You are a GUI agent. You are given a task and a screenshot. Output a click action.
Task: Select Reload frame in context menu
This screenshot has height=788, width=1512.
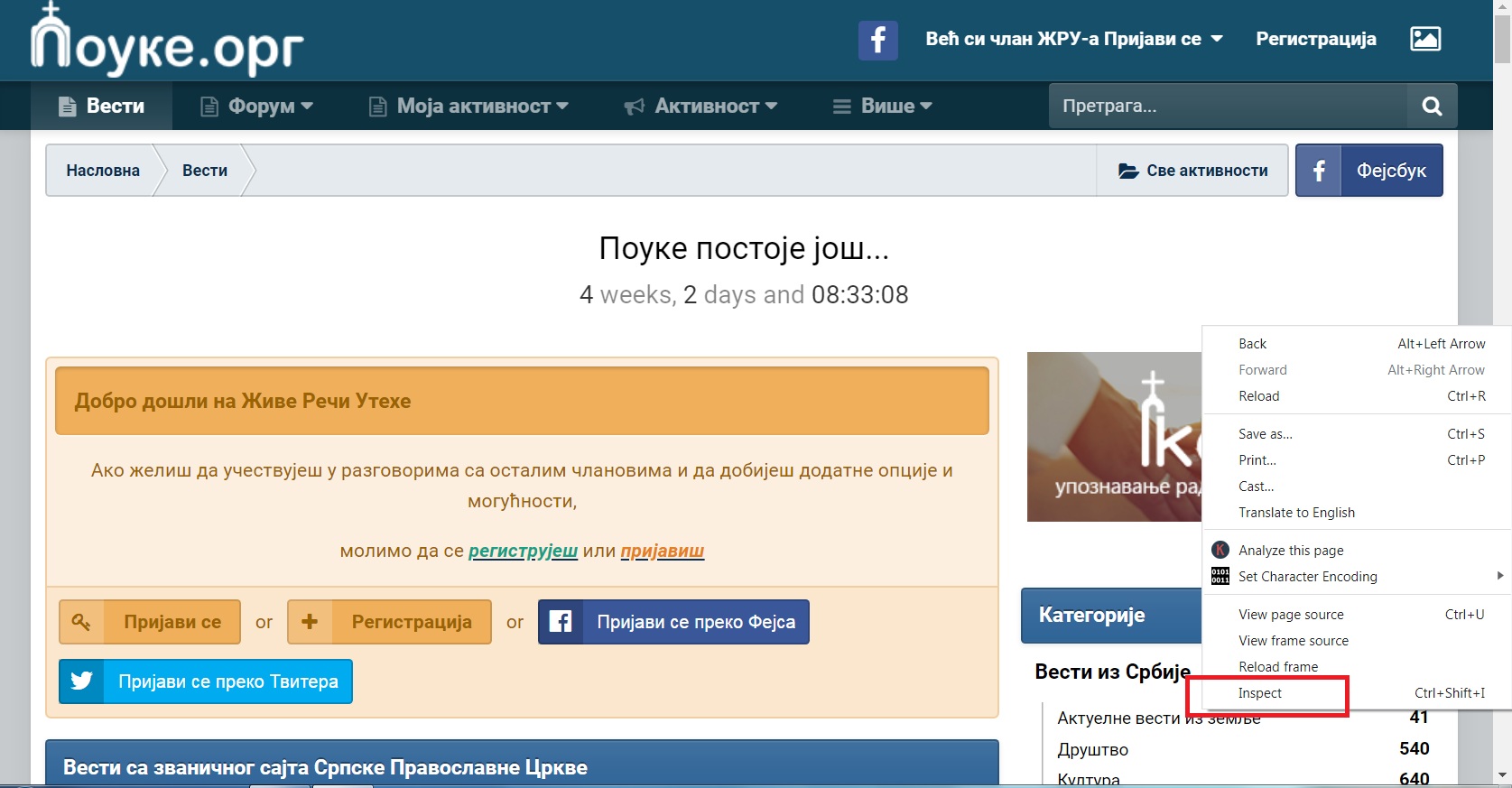coord(1358,667)
